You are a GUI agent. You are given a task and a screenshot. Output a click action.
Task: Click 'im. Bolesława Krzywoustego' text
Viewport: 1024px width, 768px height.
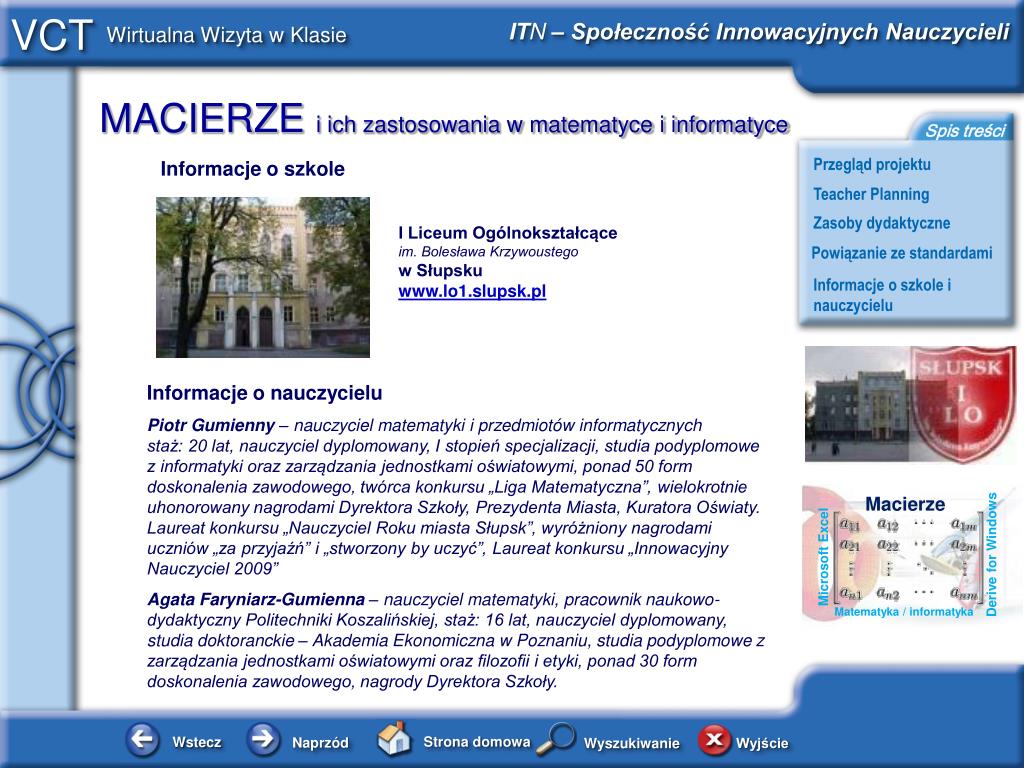pos(488,251)
